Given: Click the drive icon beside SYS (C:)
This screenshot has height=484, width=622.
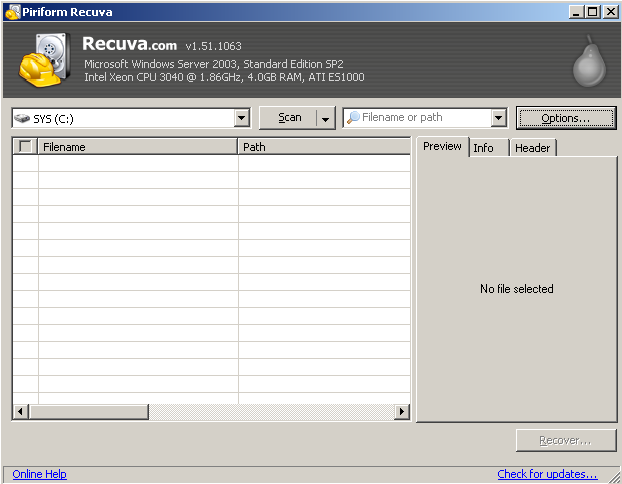Looking at the screenshot, I should [x=22, y=118].
